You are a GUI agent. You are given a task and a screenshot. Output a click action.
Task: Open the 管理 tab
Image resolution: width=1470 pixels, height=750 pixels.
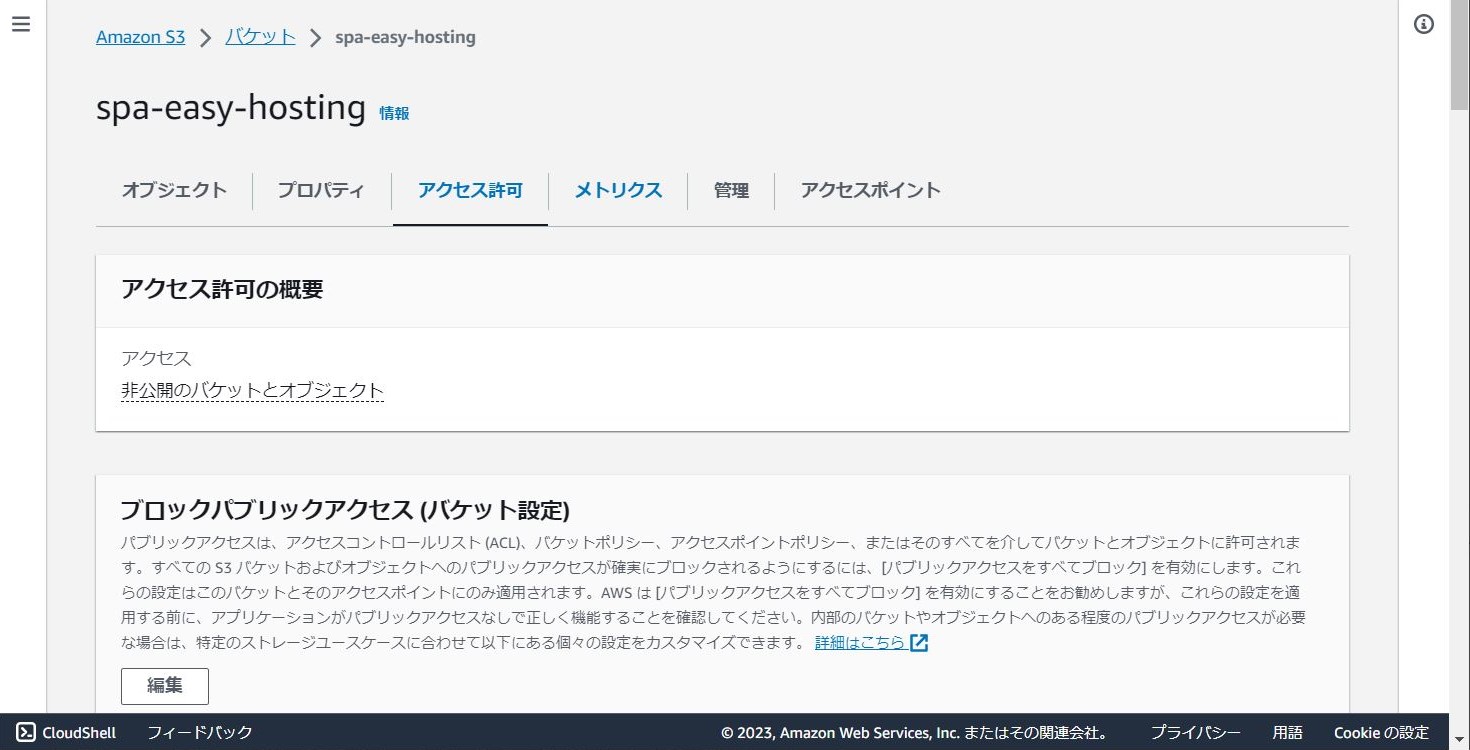731,190
